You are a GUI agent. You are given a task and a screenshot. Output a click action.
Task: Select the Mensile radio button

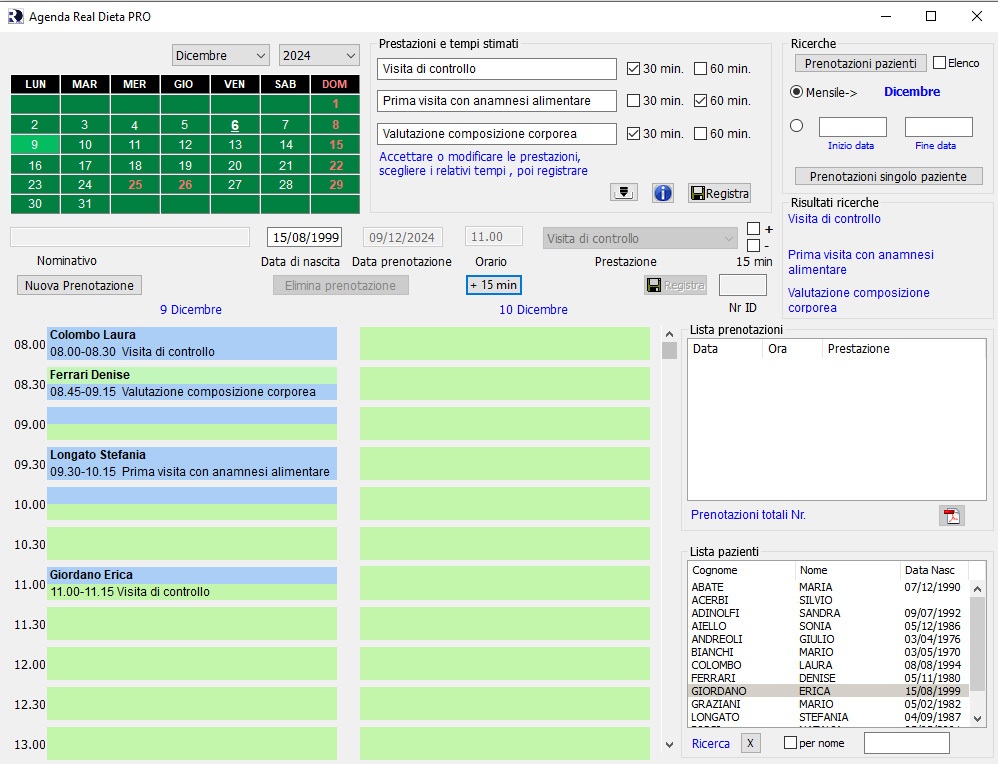tap(796, 92)
